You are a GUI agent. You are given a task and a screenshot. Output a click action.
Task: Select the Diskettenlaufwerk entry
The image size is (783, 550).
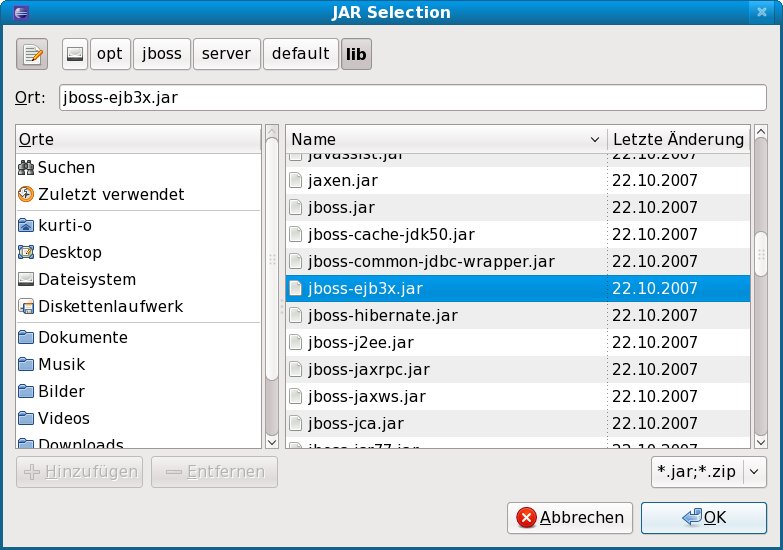pyautogui.click(x=138, y=306)
